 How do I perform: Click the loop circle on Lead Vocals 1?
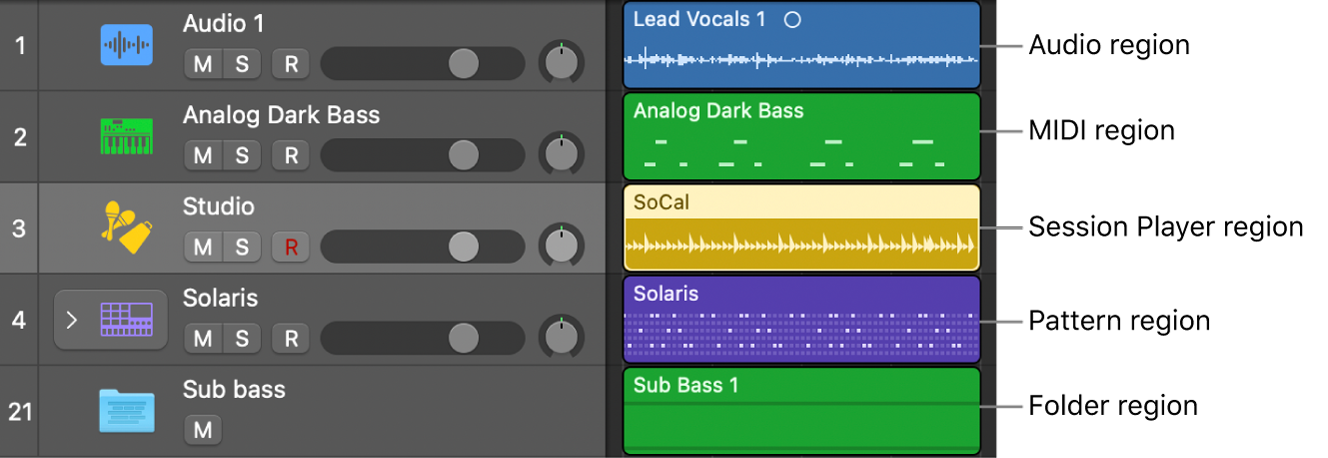point(792,19)
